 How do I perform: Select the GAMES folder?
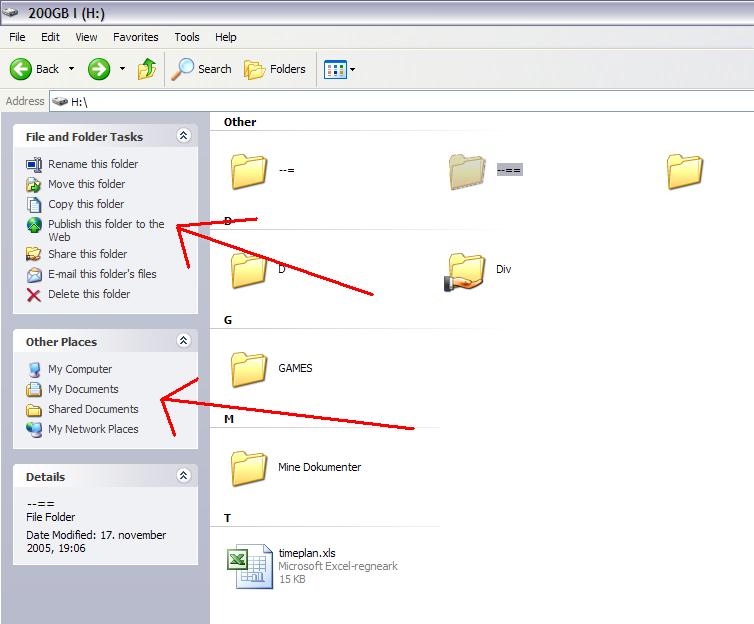click(249, 369)
